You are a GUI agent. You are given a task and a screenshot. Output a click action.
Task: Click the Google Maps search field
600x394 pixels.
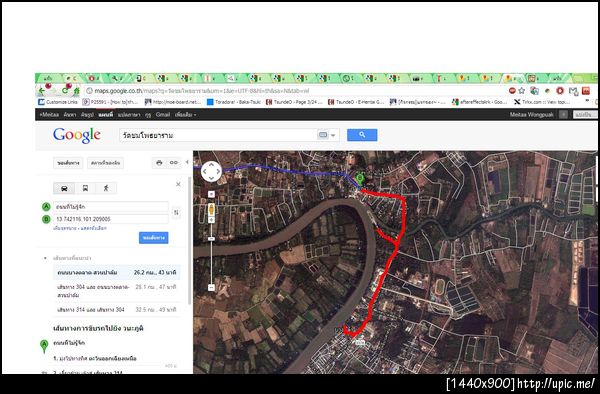coord(218,135)
